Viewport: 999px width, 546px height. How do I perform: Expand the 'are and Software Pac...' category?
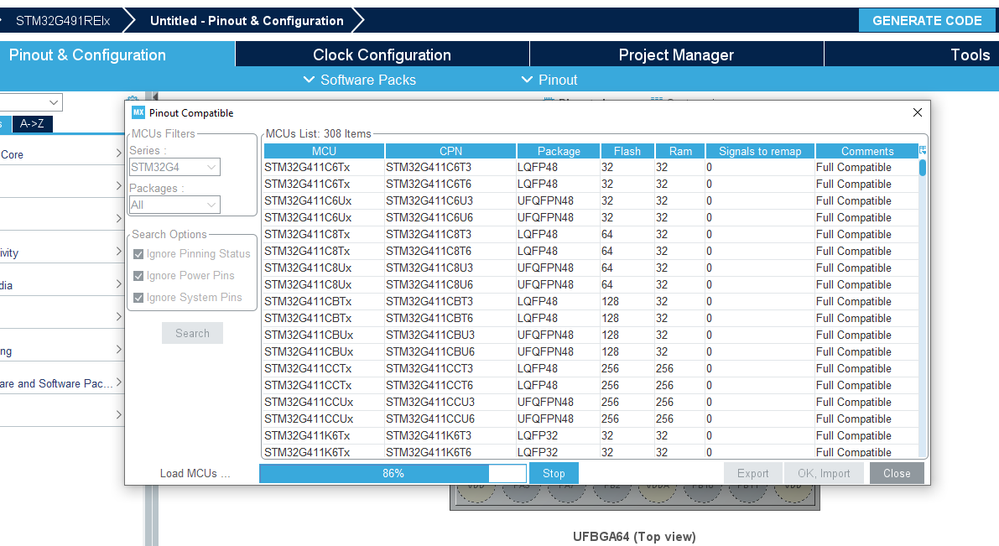119,382
